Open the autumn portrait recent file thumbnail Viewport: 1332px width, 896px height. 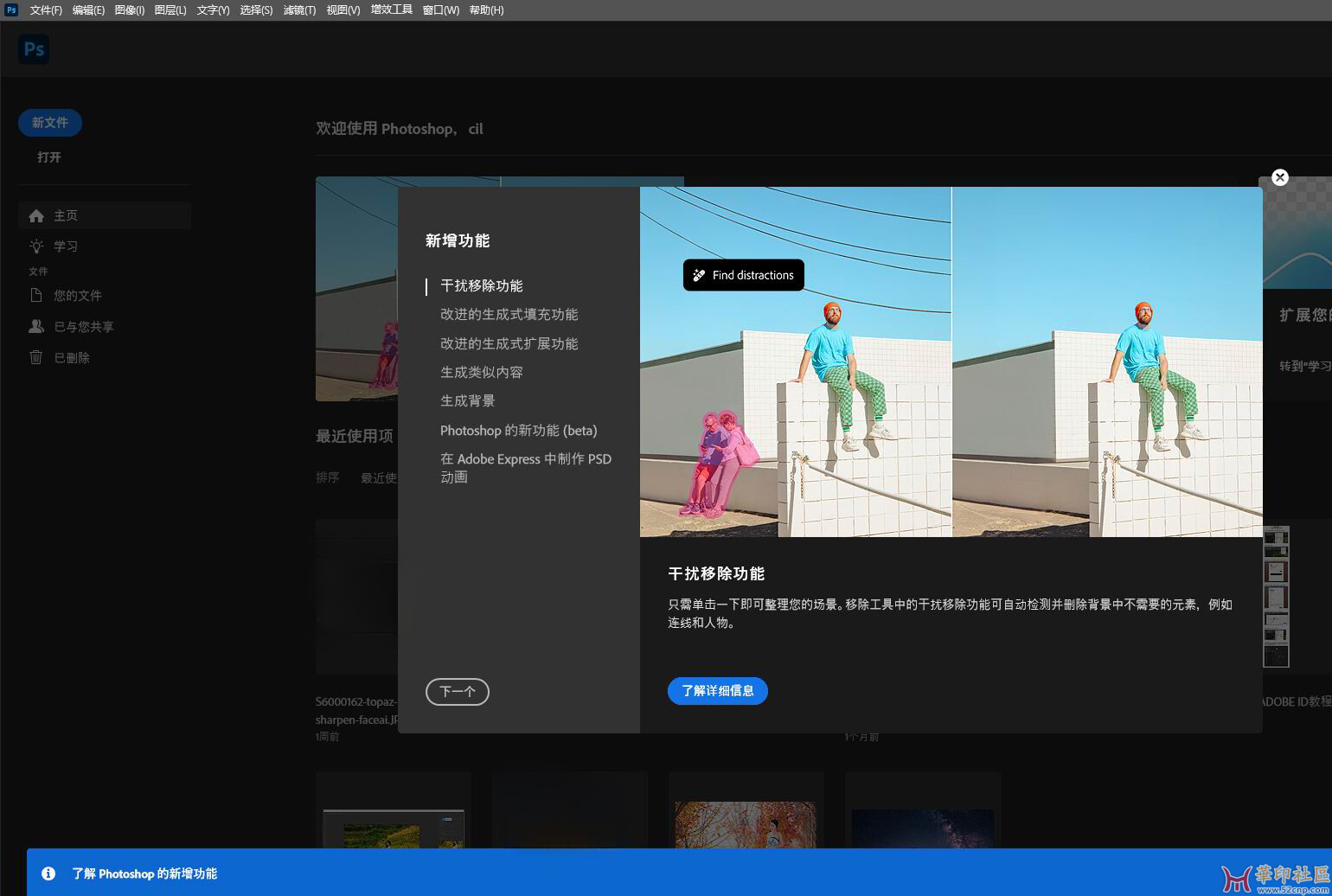click(746, 824)
